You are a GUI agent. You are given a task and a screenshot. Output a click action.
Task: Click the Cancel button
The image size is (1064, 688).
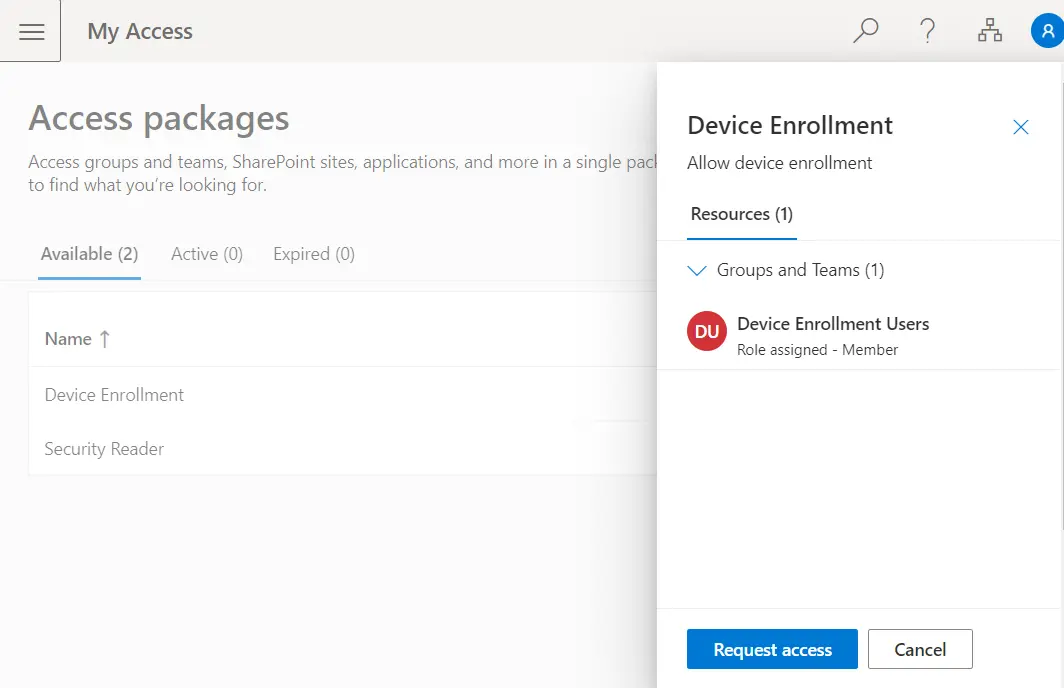coord(919,649)
